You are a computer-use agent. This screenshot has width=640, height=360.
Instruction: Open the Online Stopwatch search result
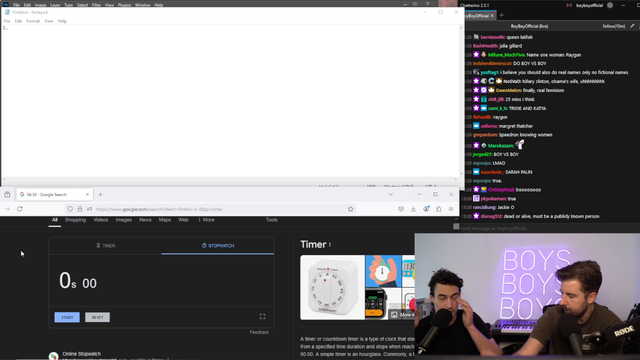(82, 354)
